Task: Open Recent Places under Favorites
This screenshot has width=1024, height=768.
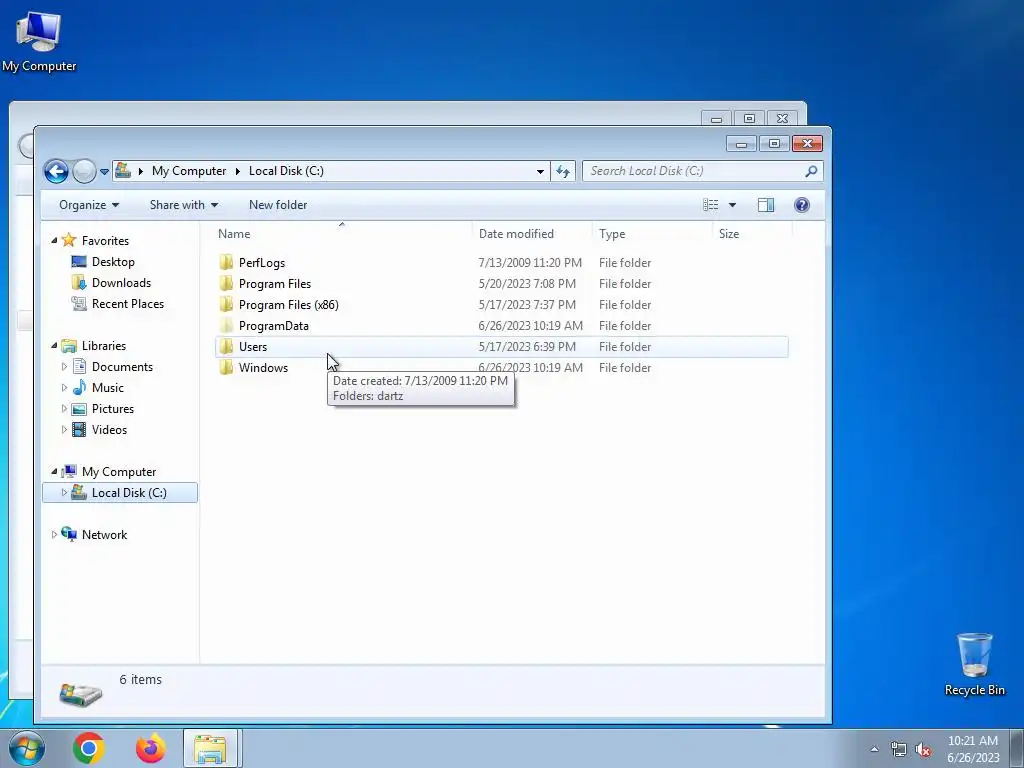Action: (x=128, y=304)
